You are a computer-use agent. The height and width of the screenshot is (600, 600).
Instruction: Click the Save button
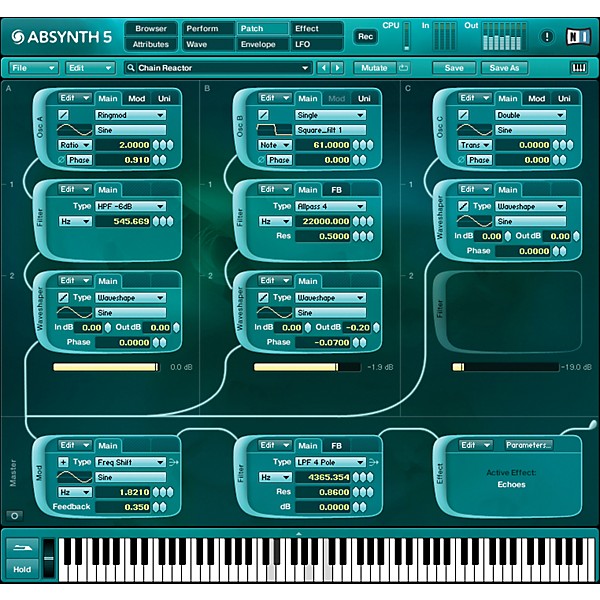(454, 68)
